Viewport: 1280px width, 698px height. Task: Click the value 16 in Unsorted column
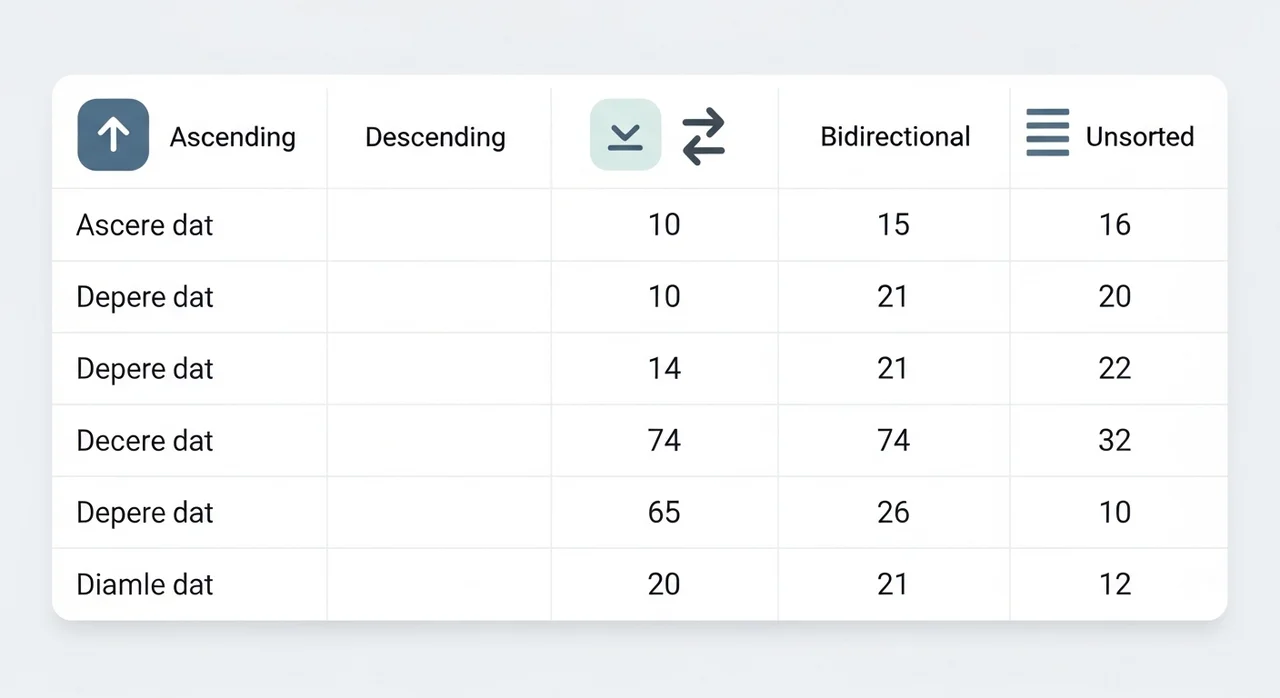pos(1114,225)
